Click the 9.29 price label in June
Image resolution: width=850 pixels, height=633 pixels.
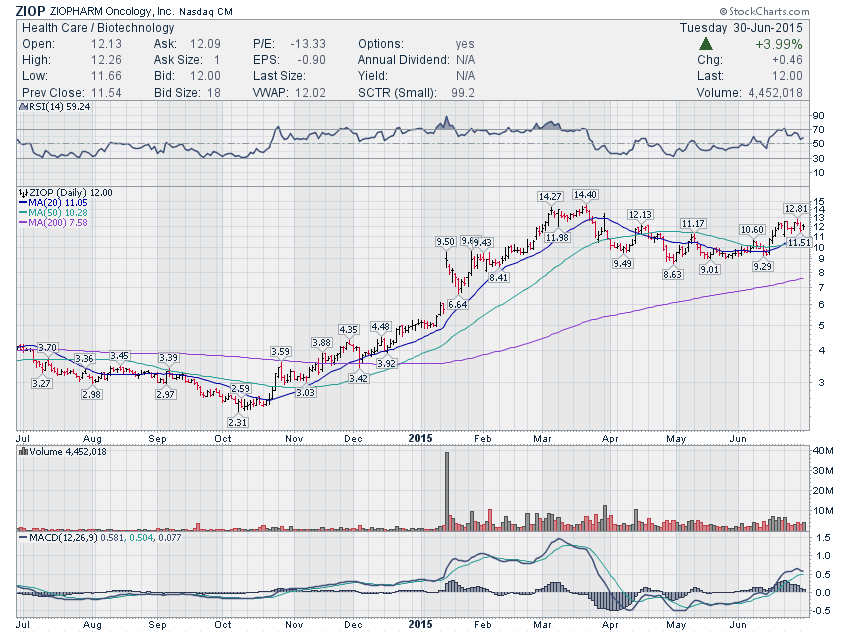(x=762, y=266)
